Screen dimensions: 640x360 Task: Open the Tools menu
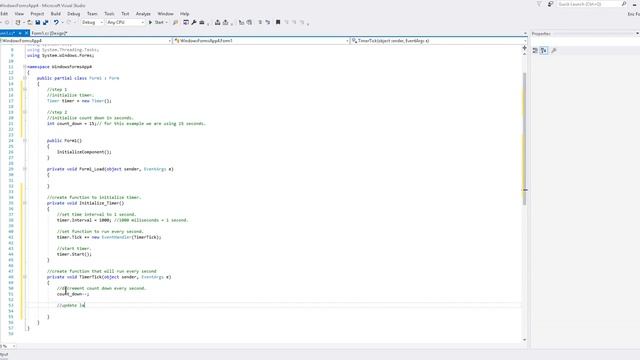click(109, 14)
